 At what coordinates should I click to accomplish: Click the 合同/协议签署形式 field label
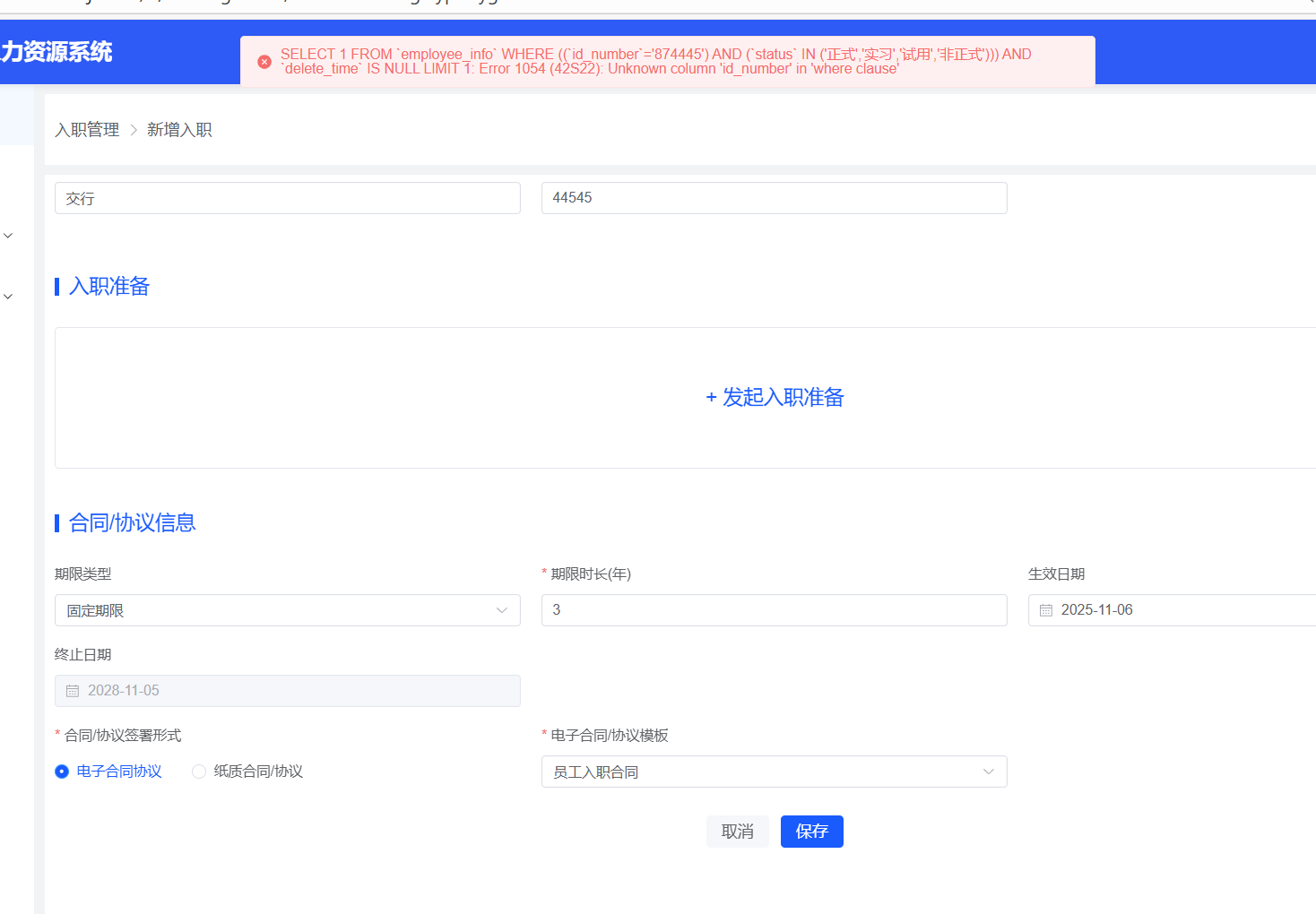point(123,736)
